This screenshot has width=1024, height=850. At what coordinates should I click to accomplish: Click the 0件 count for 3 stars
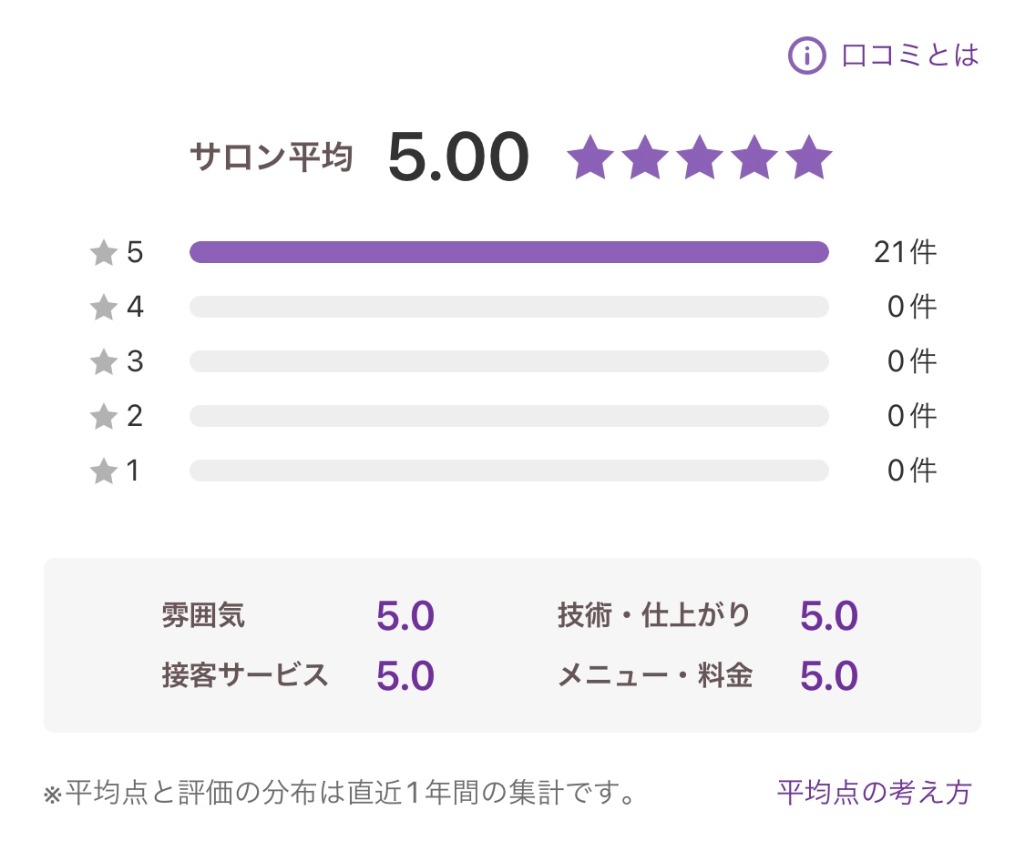[x=912, y=362]
